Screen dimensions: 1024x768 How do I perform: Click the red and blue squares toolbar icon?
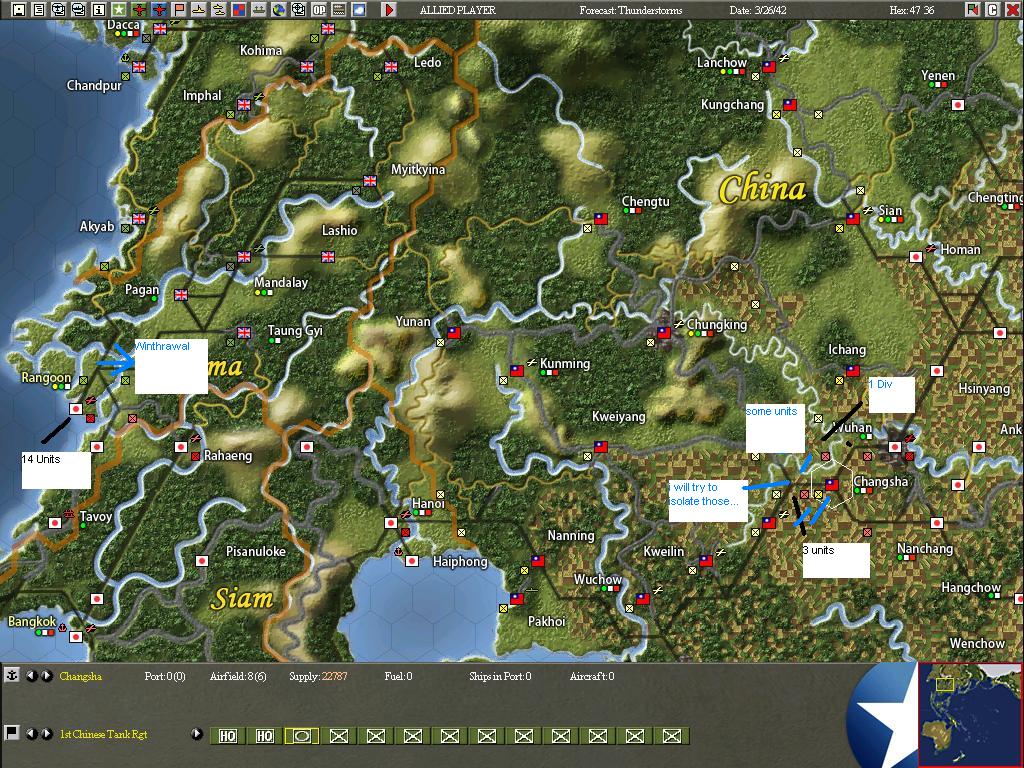tap(239, 10)
